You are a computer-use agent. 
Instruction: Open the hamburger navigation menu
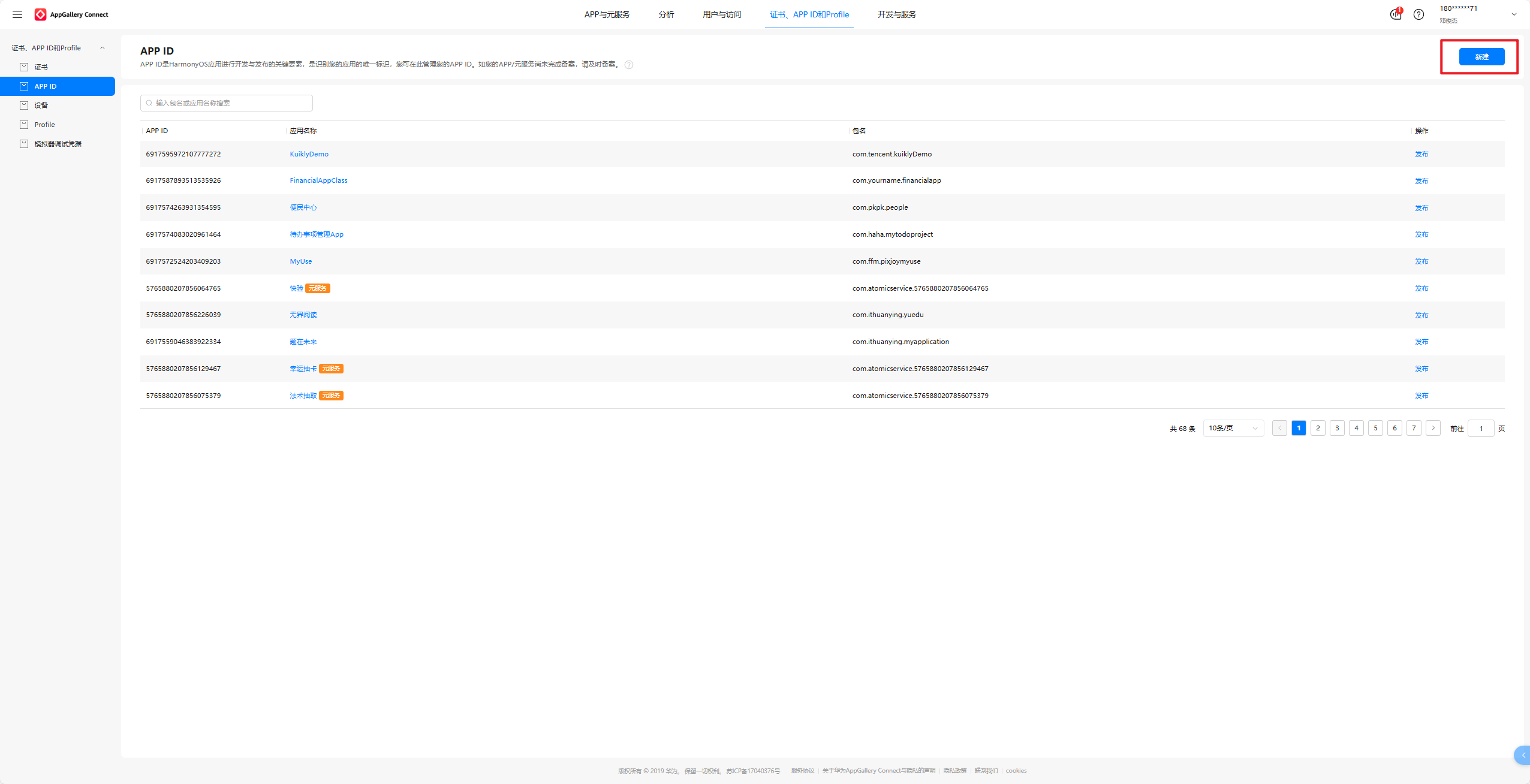[17, 14]
